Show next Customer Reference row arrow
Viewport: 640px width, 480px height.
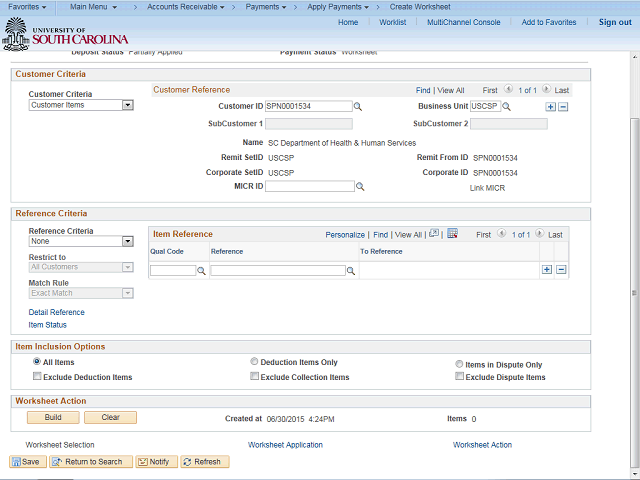[x=547, y=89]
